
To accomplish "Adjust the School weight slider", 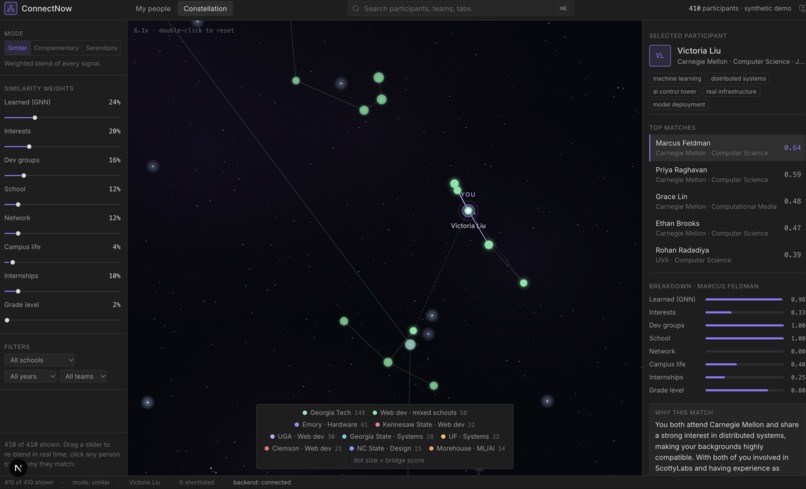I will tap(62, 205).
